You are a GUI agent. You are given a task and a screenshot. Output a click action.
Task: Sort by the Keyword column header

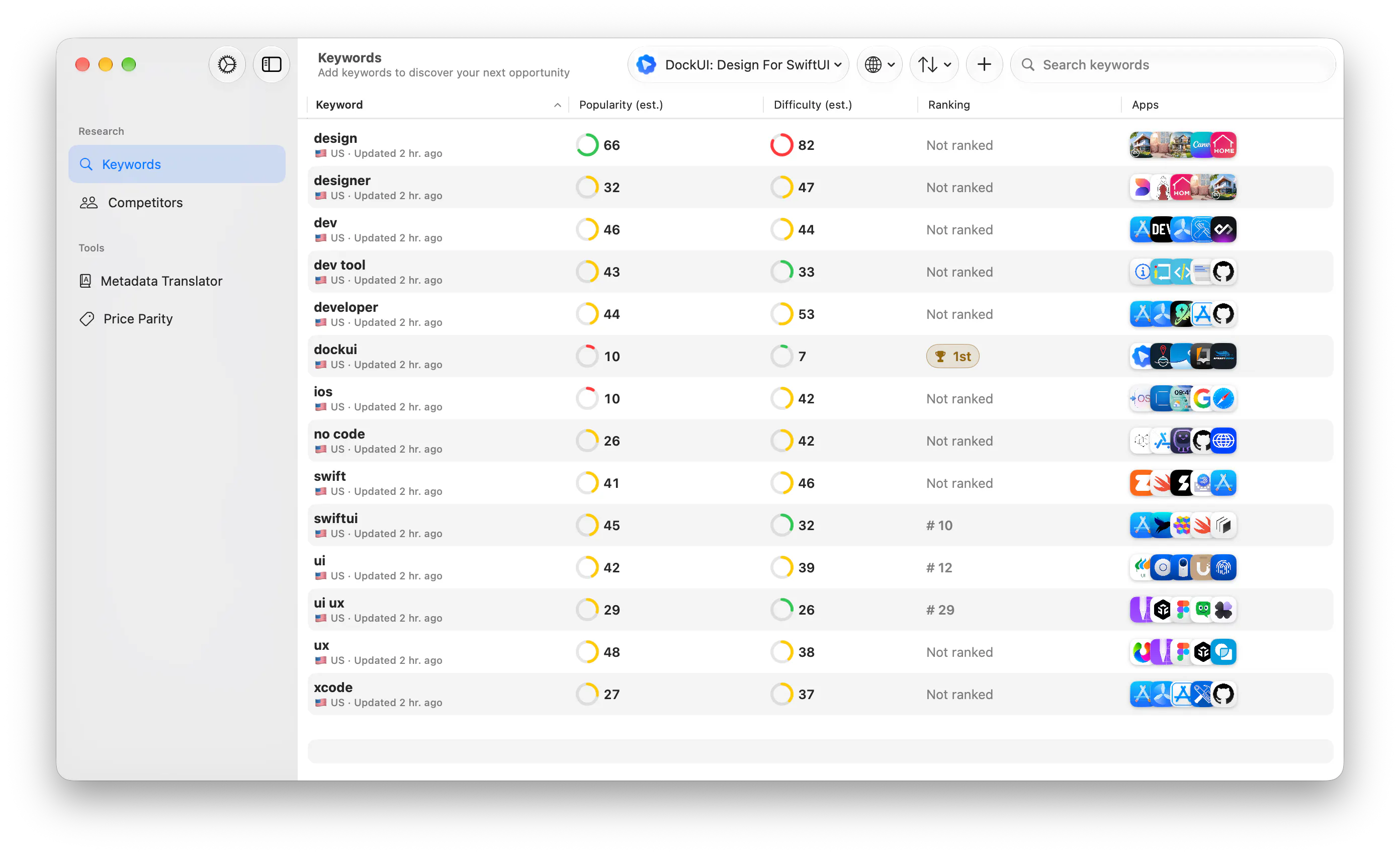[437, 105]
